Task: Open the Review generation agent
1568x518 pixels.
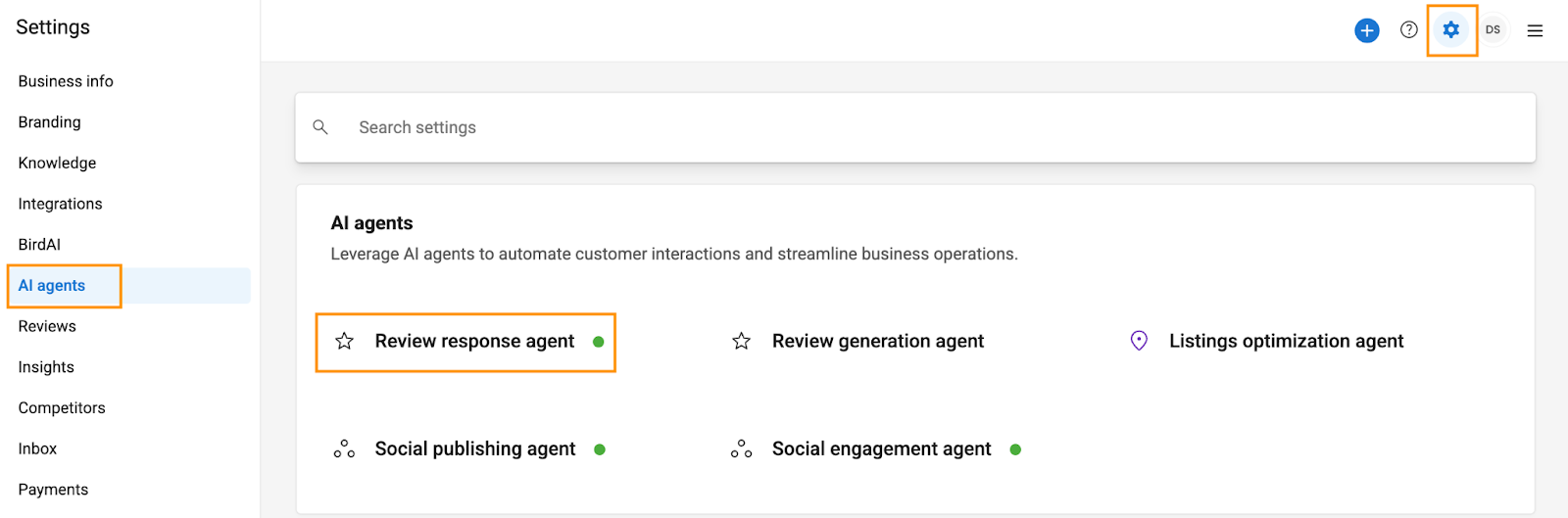Action: coord(878,341)
